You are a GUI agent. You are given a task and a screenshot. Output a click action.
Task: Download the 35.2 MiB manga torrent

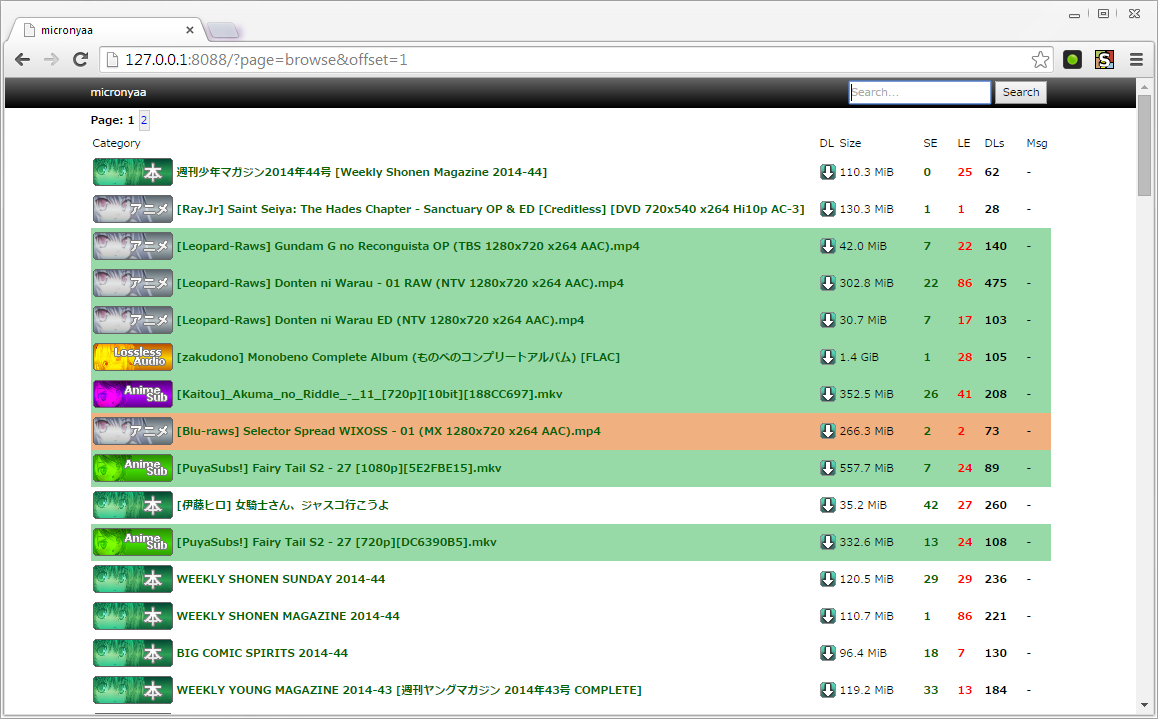tap(827, 505)
